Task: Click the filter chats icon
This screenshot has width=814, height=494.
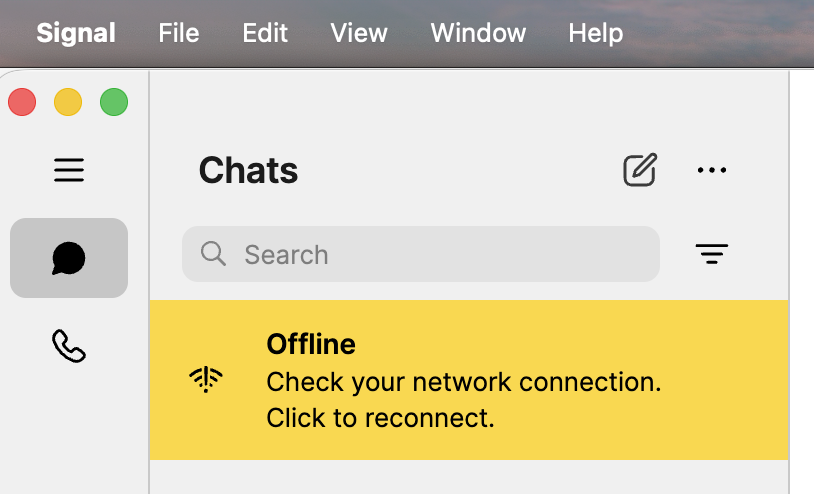Action: point(712,255)
